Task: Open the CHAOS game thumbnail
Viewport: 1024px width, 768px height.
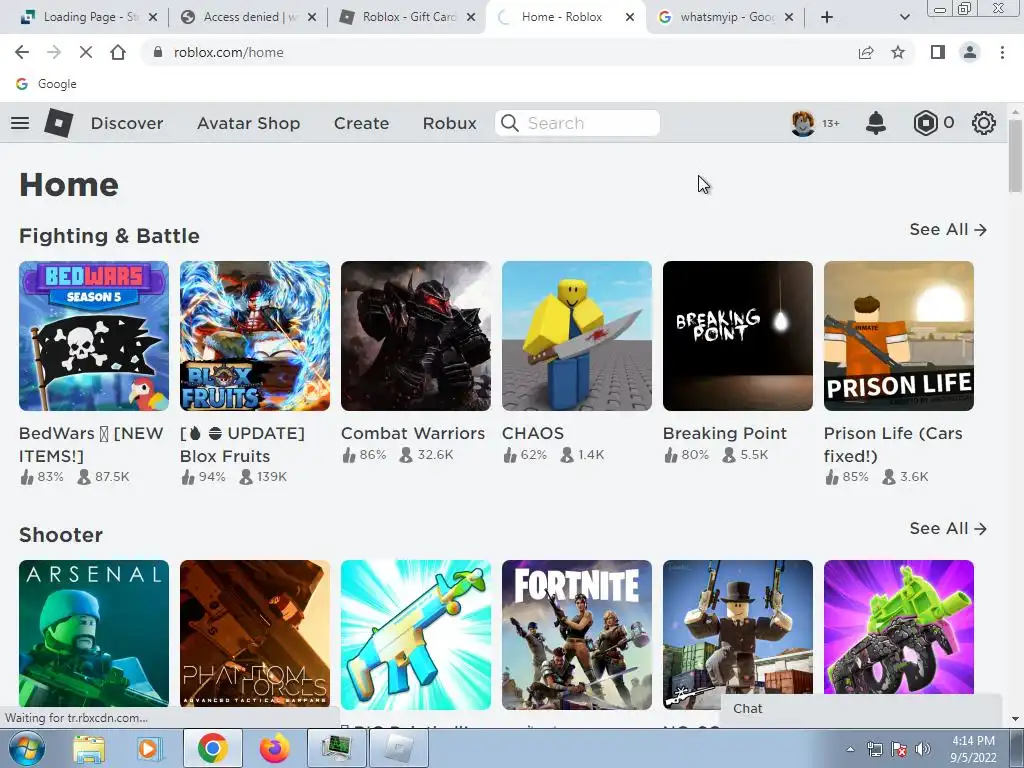Action: (x=577, y=336)
